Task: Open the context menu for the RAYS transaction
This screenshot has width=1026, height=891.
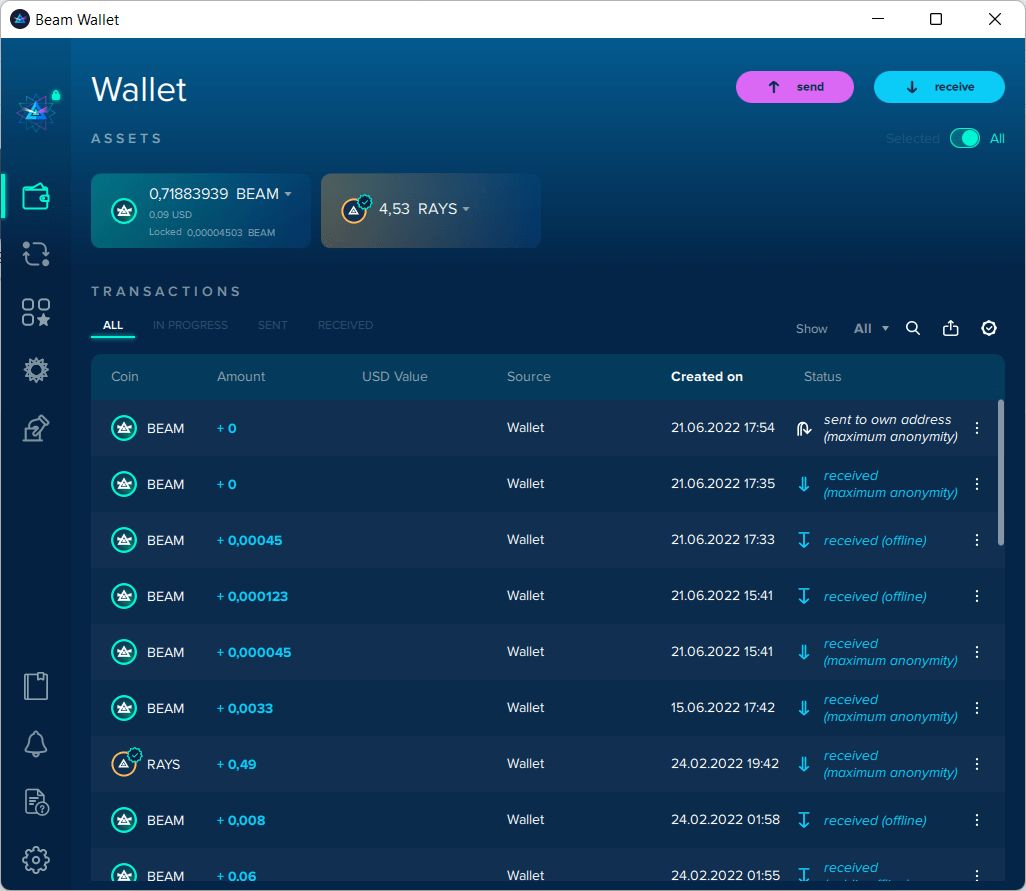Action: [977, 763]
